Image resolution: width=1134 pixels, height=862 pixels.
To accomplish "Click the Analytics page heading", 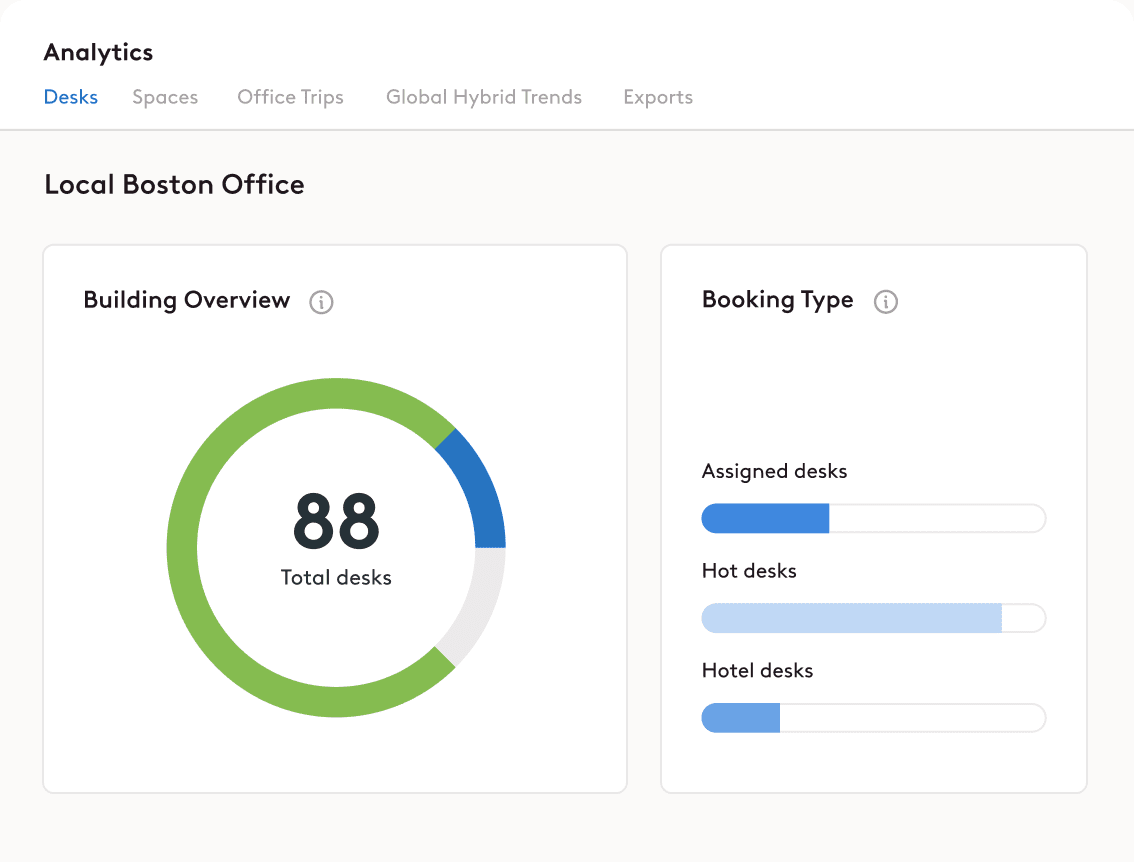I will (x=98, y=52).
